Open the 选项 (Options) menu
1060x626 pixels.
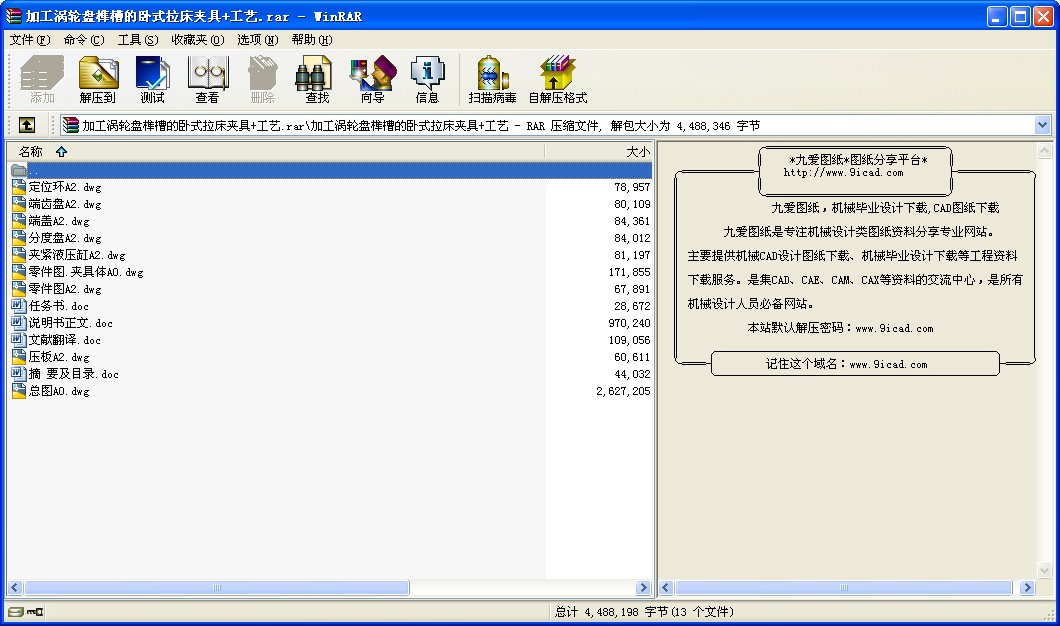point(257,40)
